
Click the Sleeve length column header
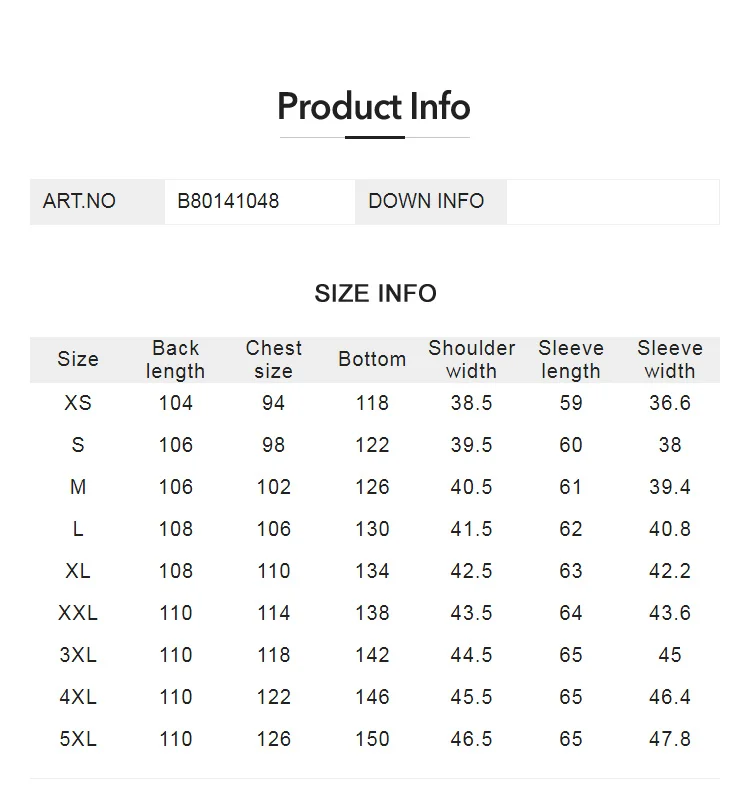click(x=571, y=359)
